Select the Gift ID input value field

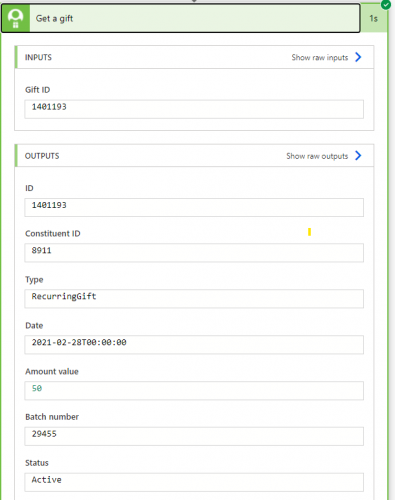[194, 109]
